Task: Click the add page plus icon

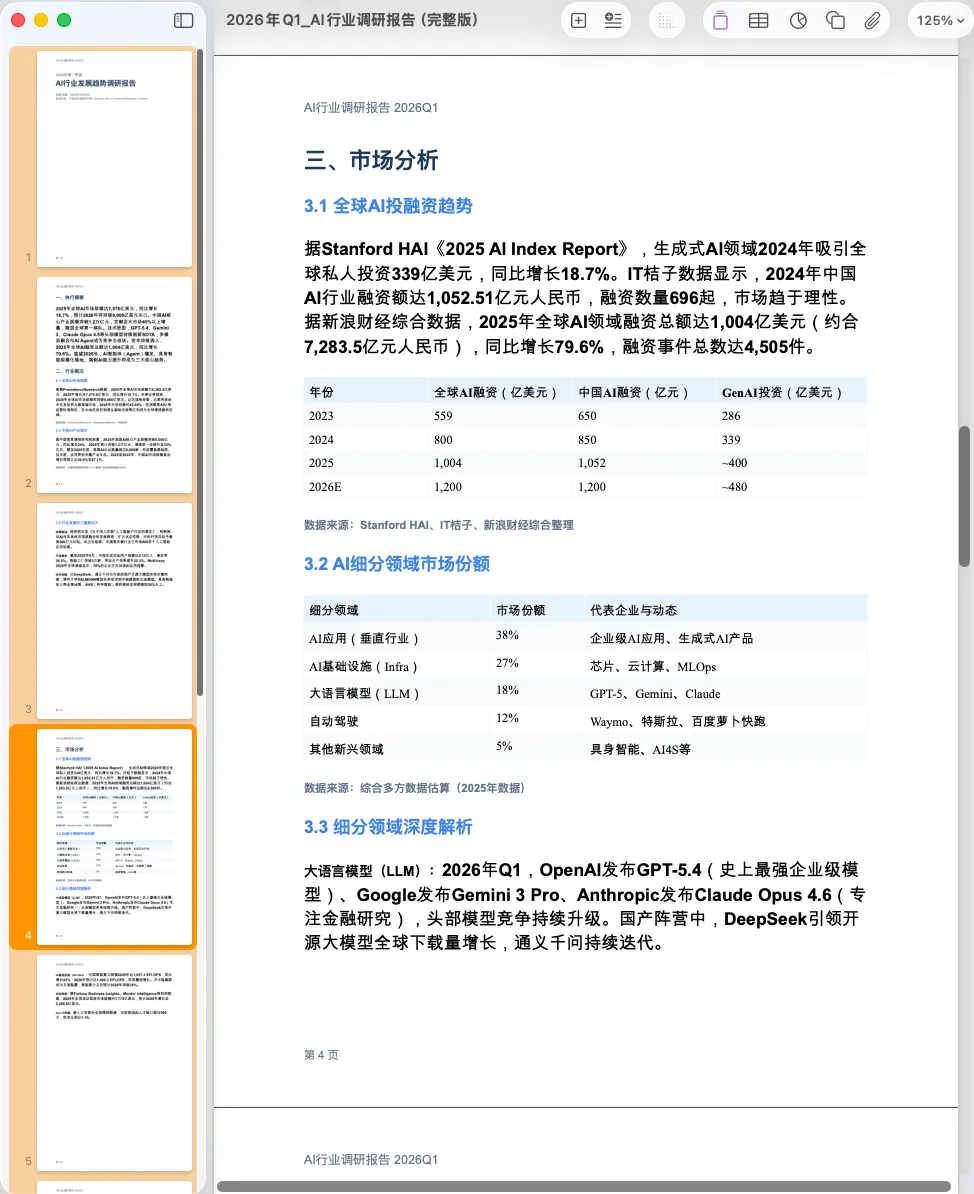Action: [579, 21]
